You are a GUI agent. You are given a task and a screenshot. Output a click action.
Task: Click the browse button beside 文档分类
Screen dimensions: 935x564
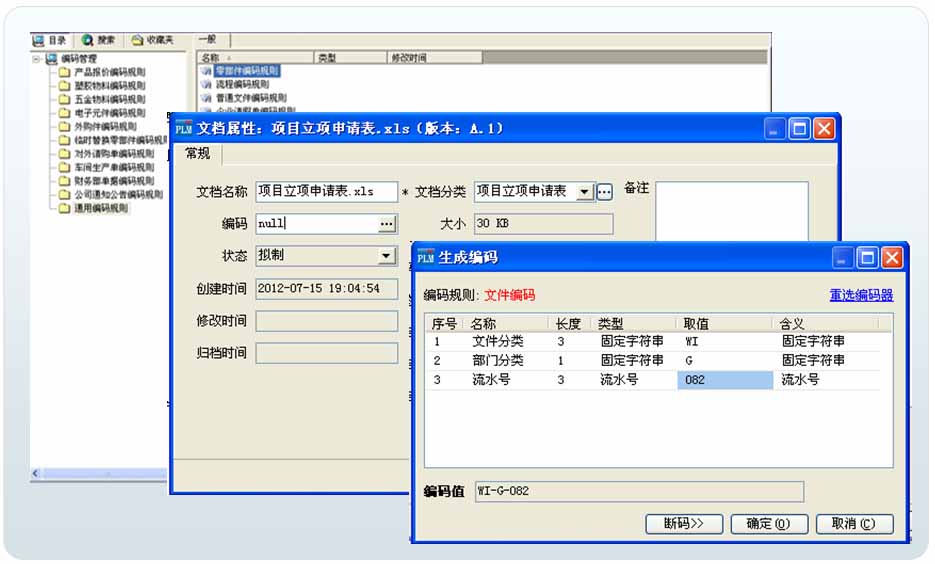coord(604,192)
